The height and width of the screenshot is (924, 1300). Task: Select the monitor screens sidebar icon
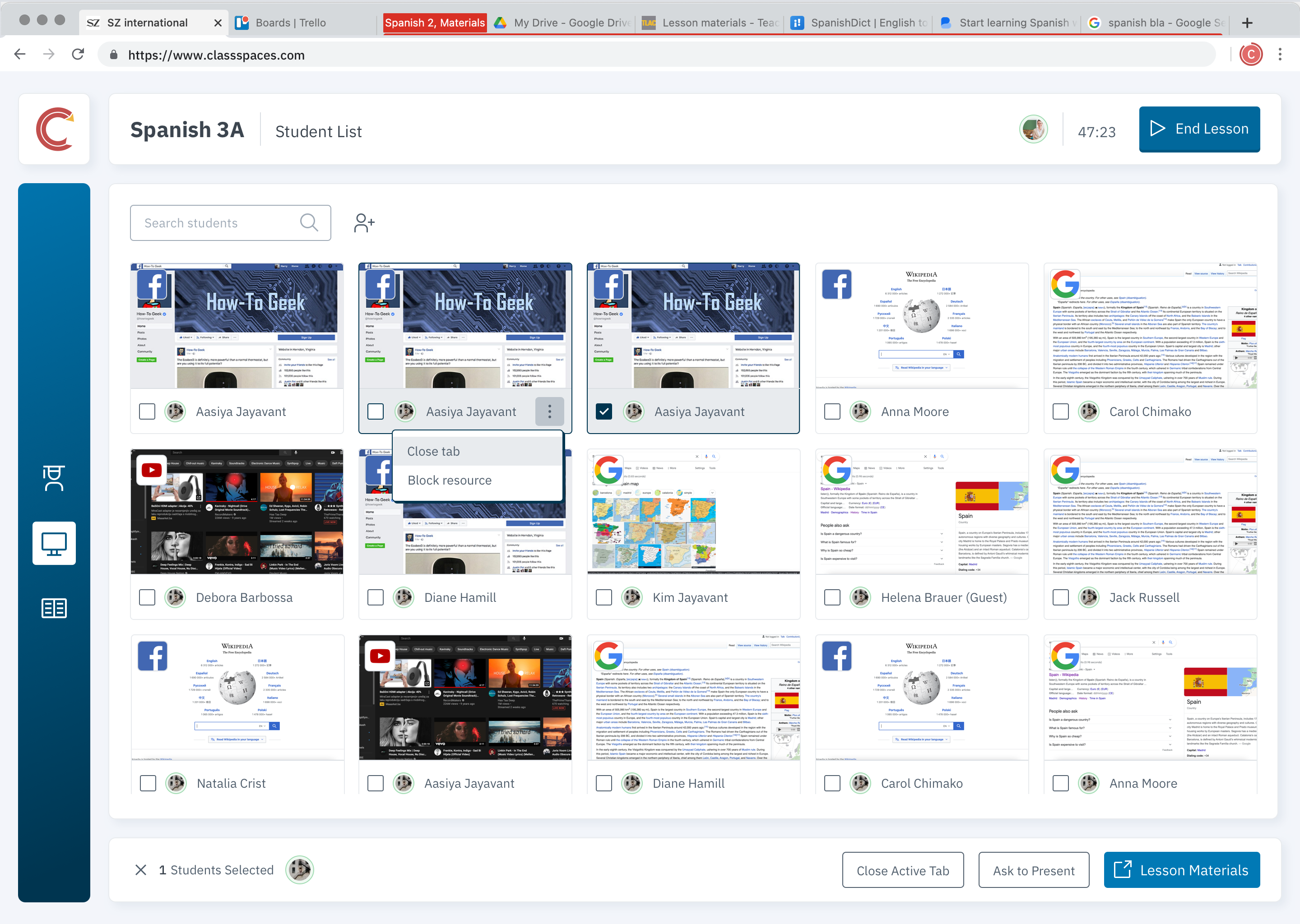54,543
